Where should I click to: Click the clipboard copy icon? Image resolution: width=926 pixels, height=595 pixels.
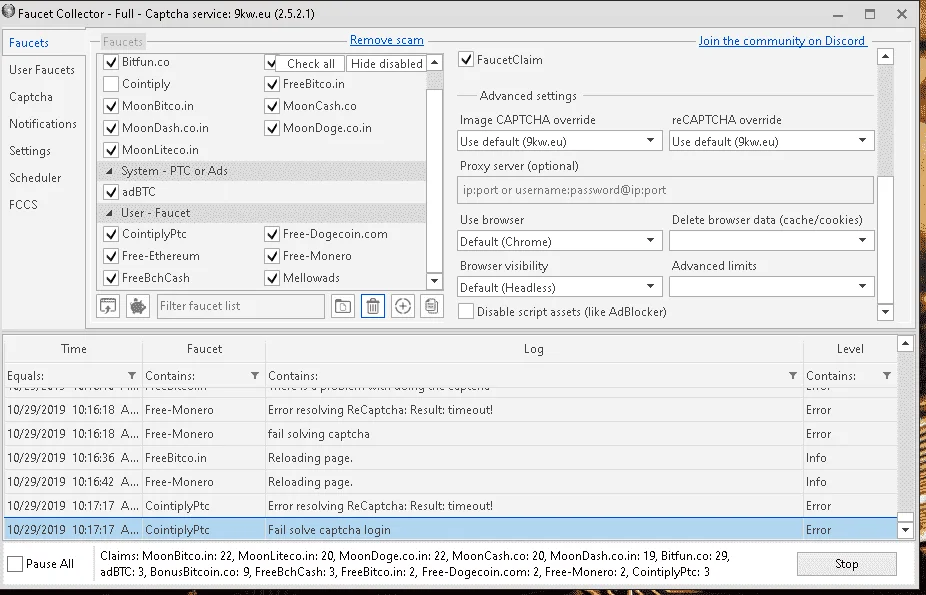pos(432,306)
